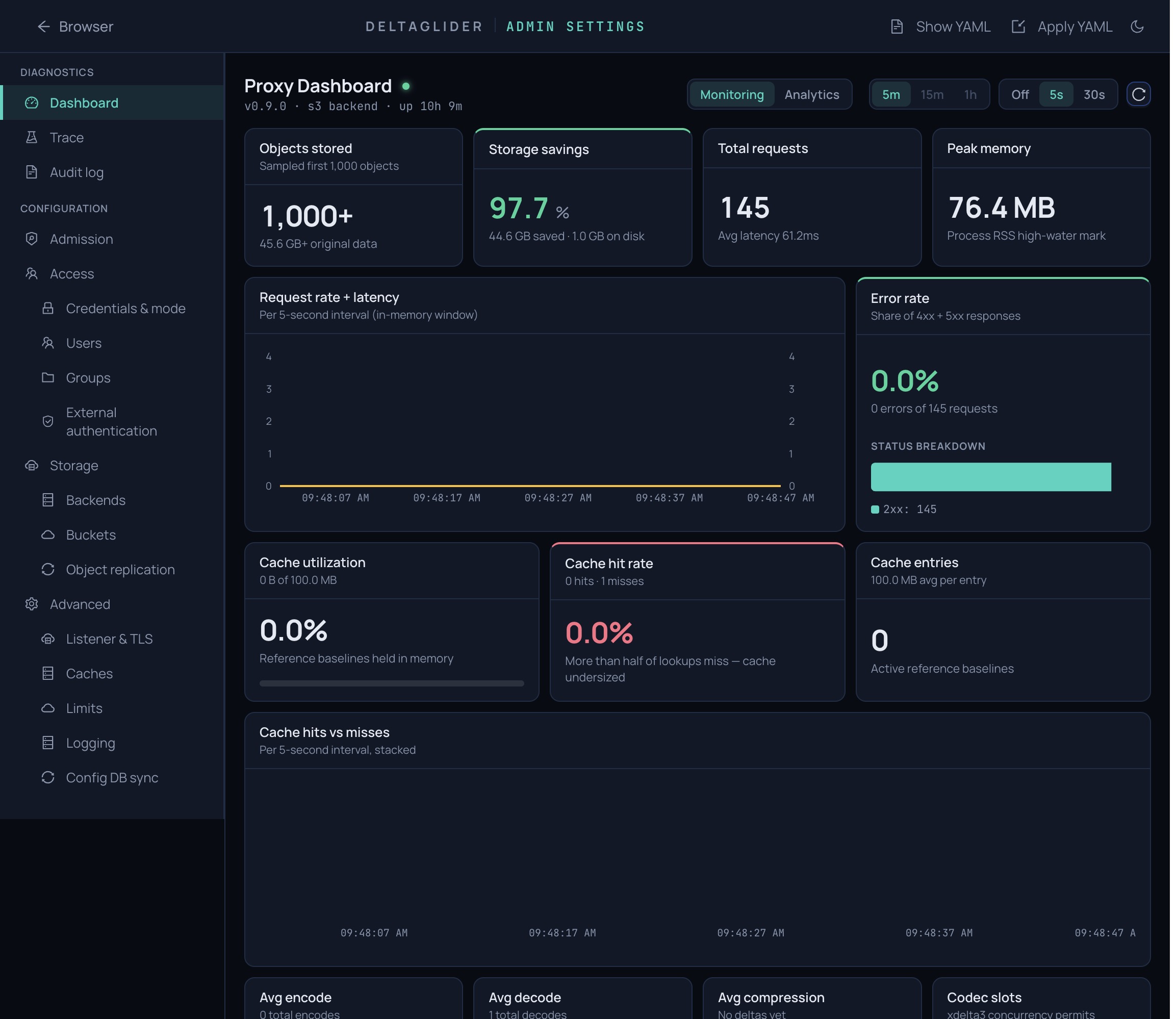
Task: Turn off auto-refresh with the Off option
Action: pyautogui.click(x=1019, y=94)
